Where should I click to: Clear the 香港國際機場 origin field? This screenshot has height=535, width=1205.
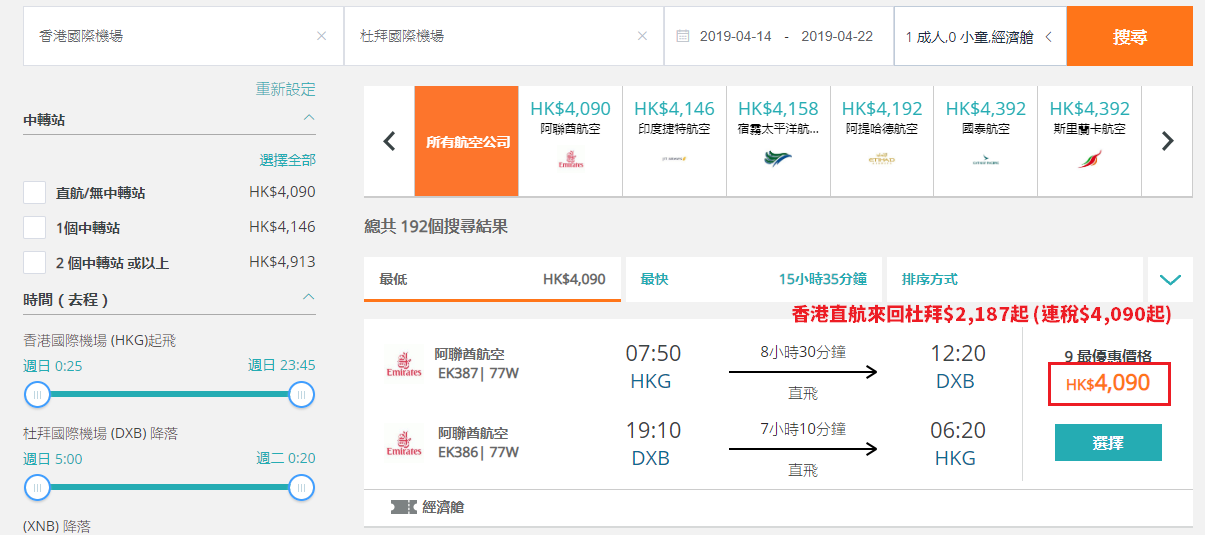pos(321,36)
